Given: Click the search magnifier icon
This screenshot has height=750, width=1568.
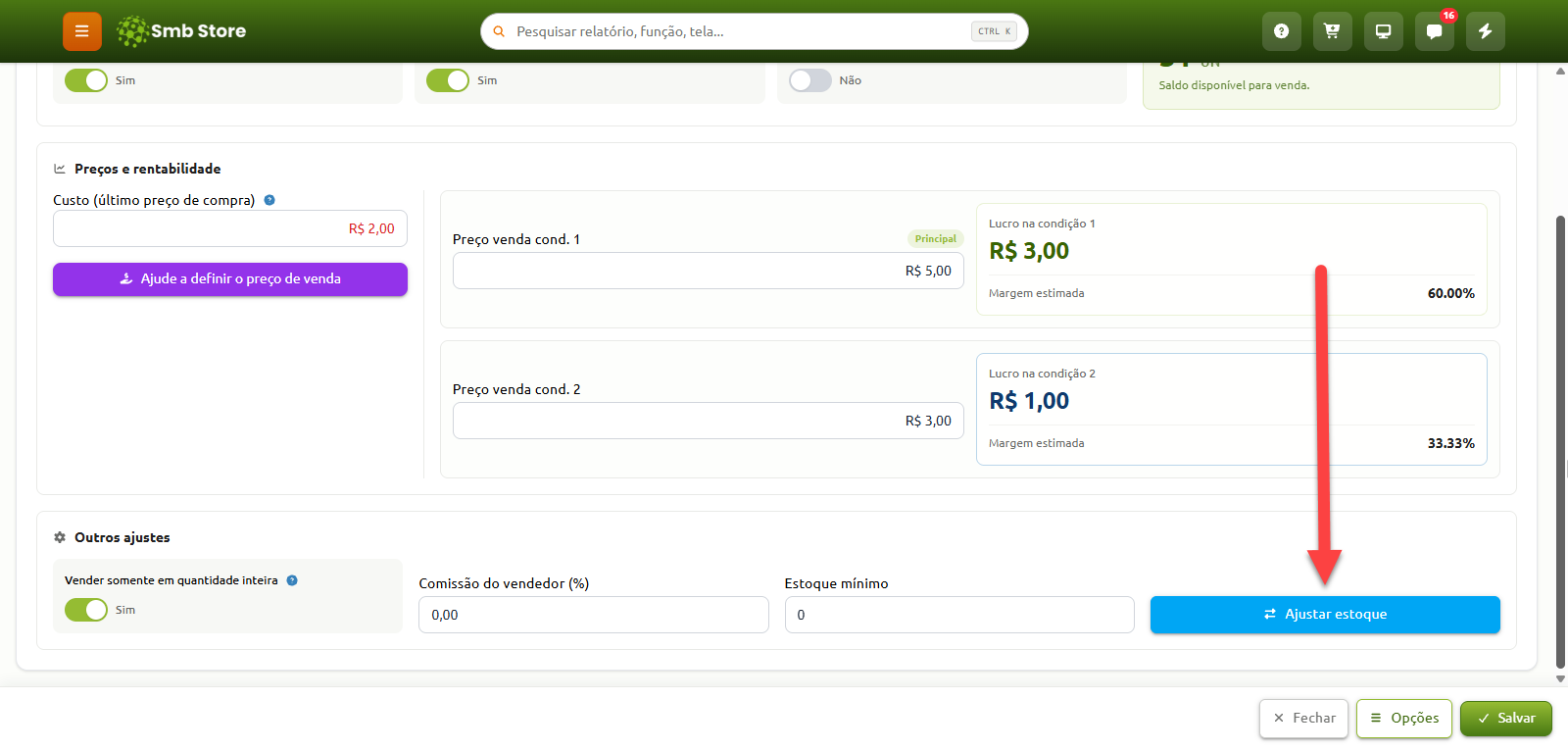Looking at the screenshot, I should point(499,31).
